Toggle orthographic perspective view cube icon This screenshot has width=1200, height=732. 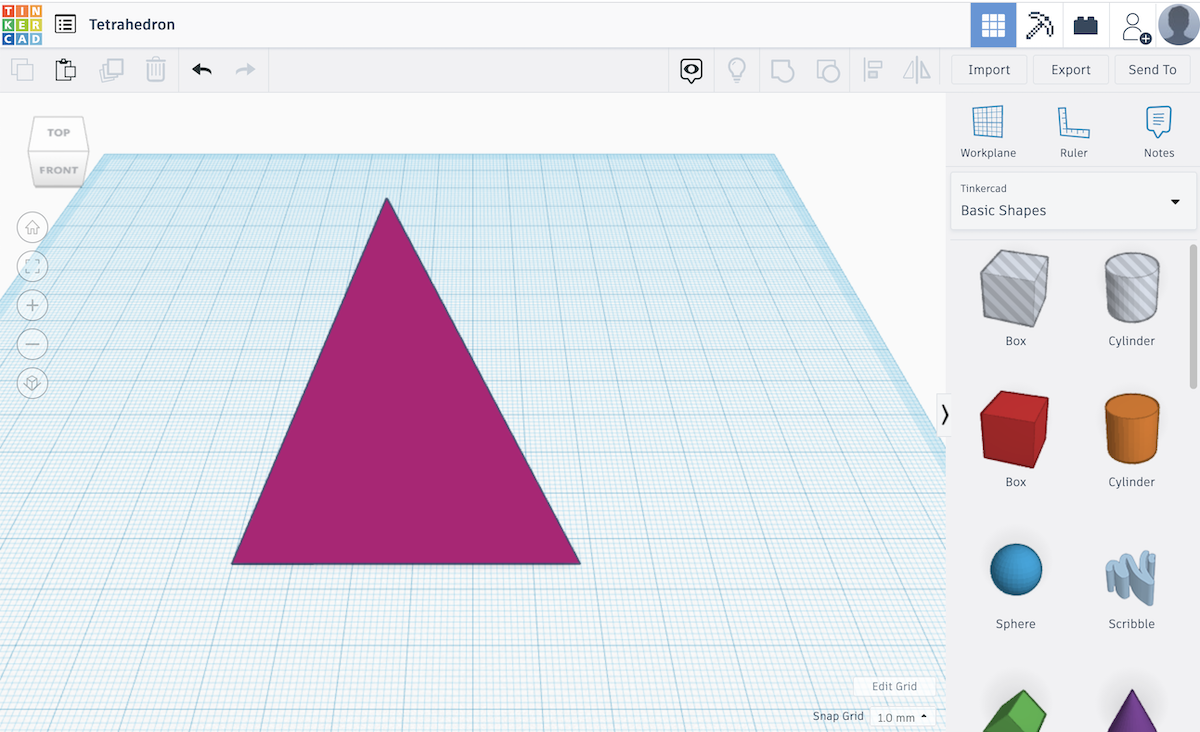tap(32, 383)
